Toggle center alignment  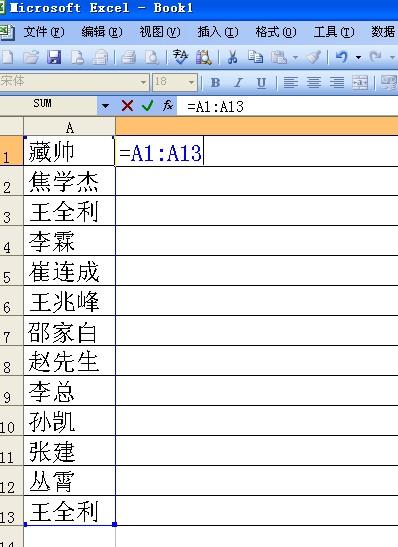pyautogui.click(x=314, y=83)
